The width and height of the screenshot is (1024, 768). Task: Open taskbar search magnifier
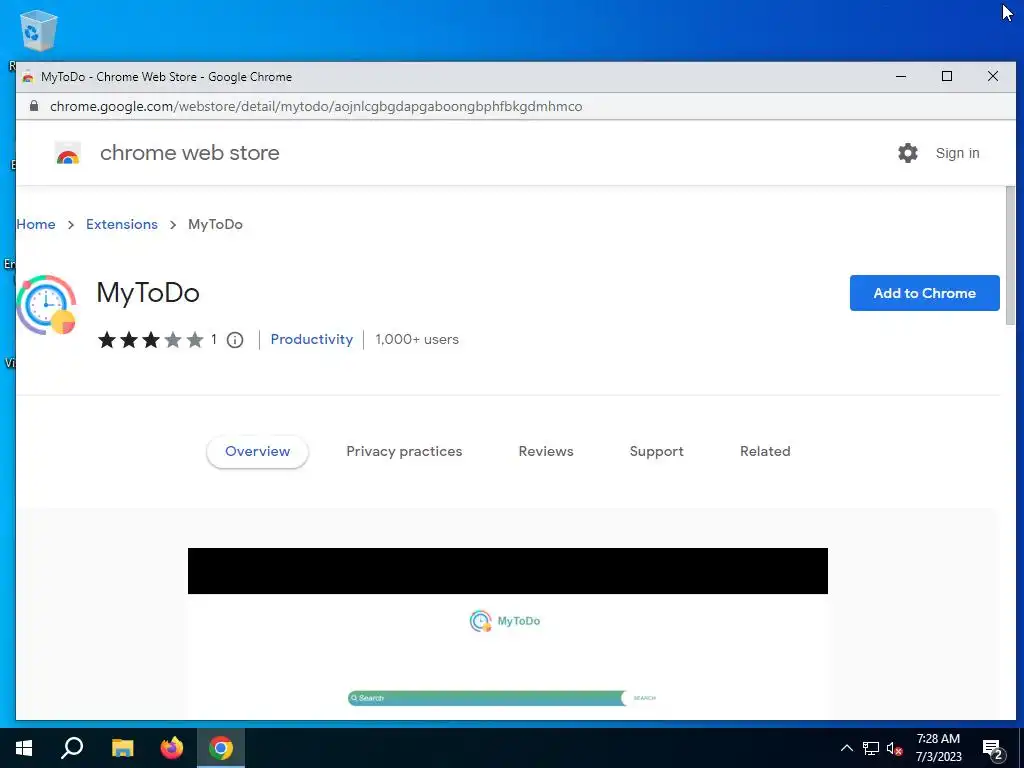click(72, 748)
